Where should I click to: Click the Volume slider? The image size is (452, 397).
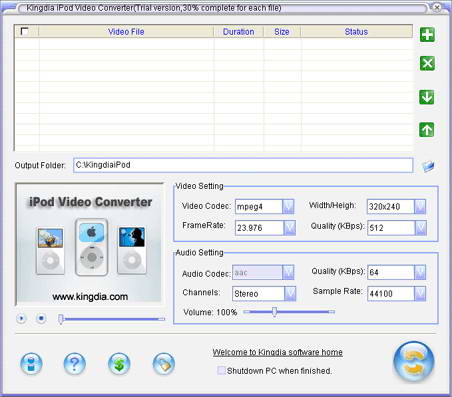click(x=289, y=312)
